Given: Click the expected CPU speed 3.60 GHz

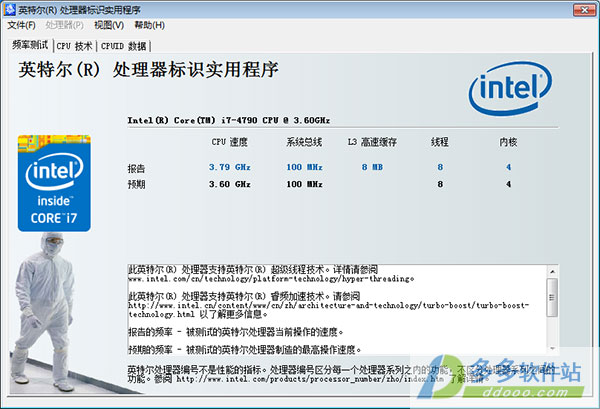Looking at the screenshot, I should tap(230, 184).
